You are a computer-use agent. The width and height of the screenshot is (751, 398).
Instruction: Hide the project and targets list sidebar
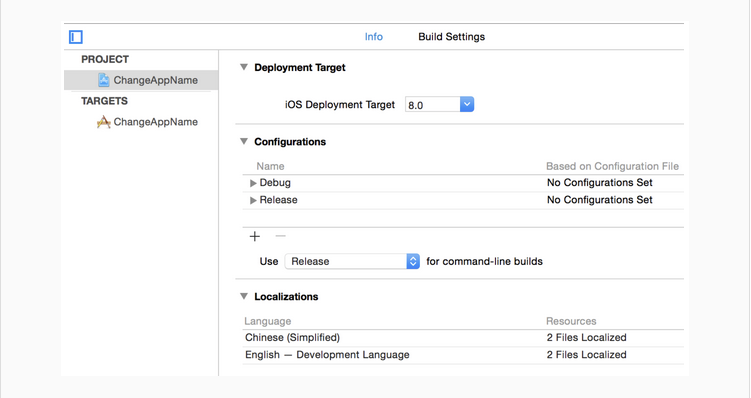(76, 37)
